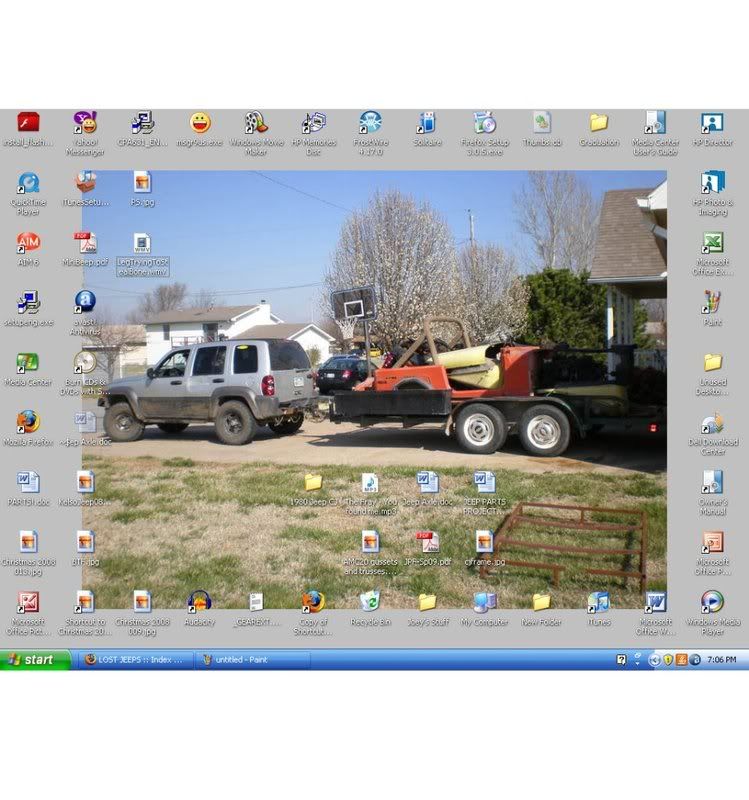The height and width of the screenshot is (800, 749).
Task: Open the JPF-Sp09.pdf file
Action: point(428,542)
